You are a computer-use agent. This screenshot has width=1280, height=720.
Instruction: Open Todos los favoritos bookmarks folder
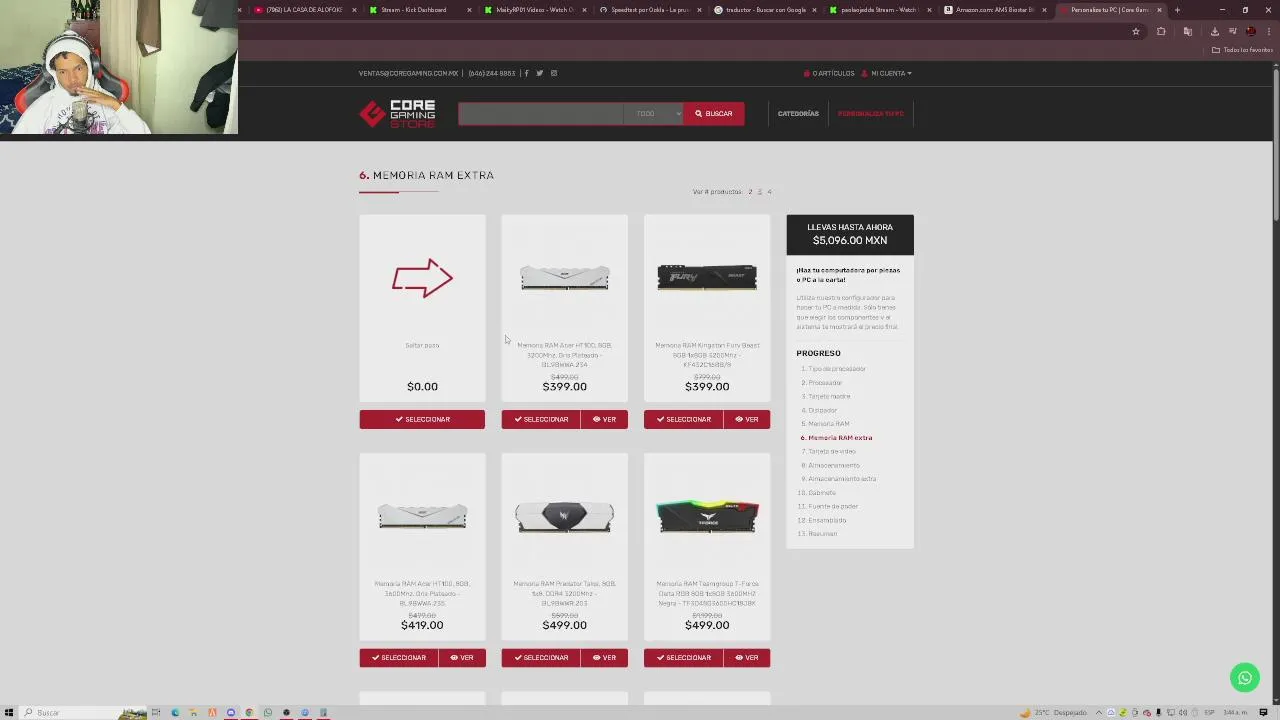1242,50
